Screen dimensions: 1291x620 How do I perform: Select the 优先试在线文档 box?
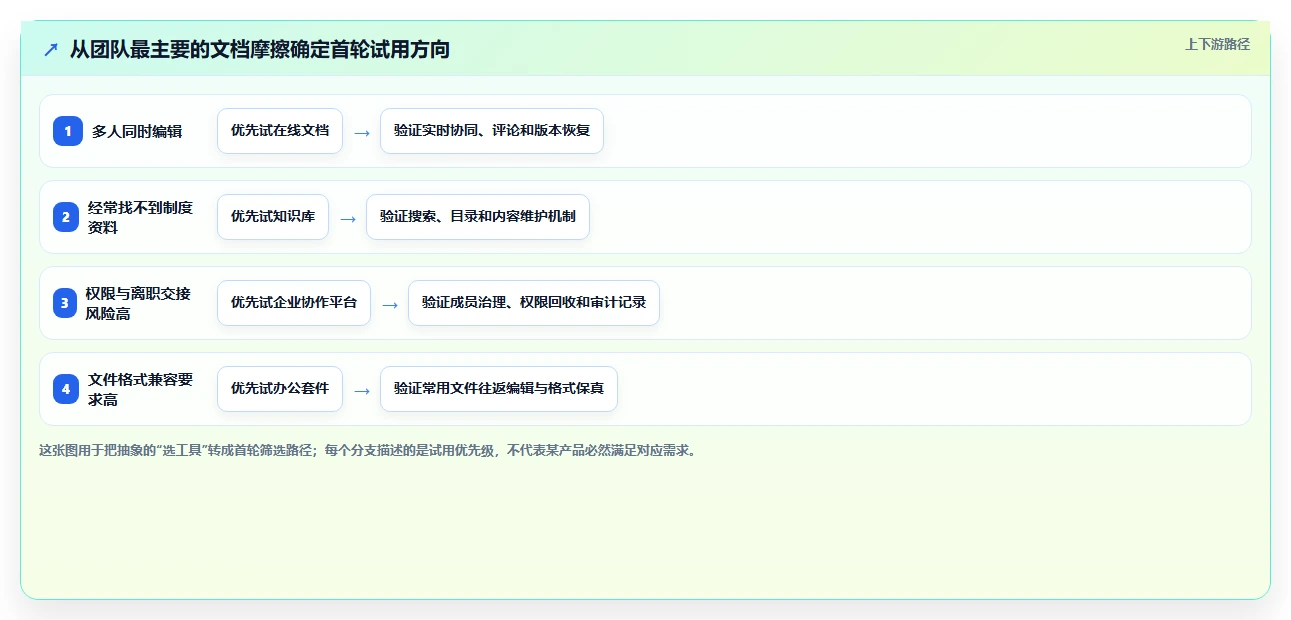point(280,131)
